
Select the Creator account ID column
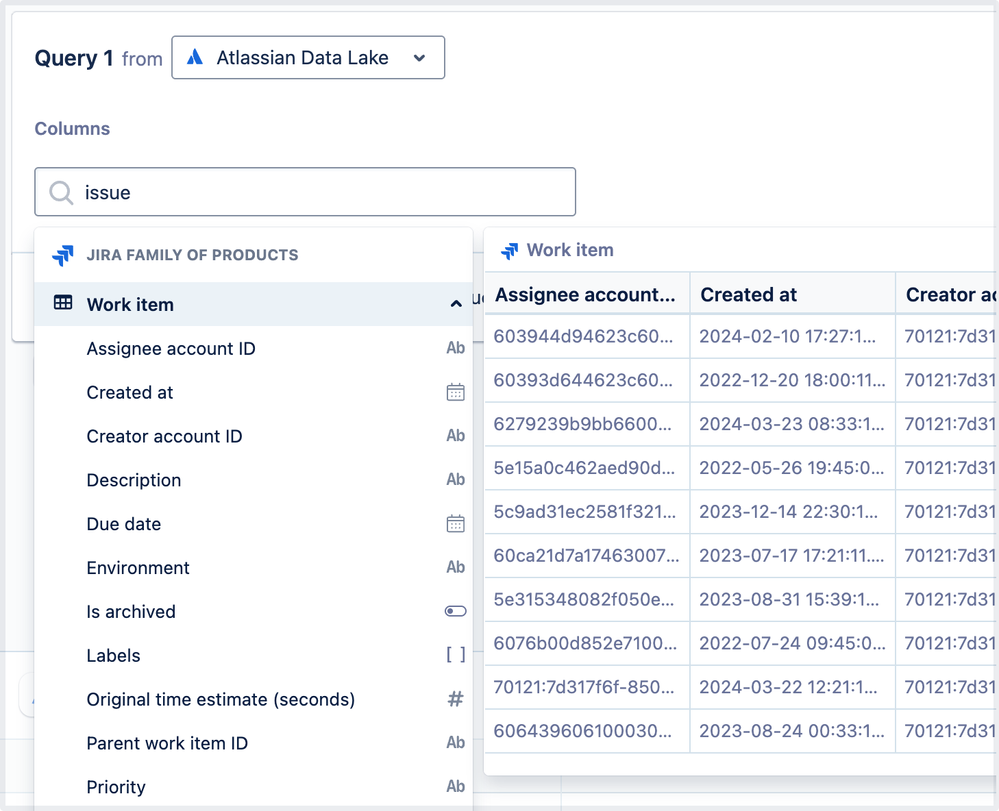(254, 436)
